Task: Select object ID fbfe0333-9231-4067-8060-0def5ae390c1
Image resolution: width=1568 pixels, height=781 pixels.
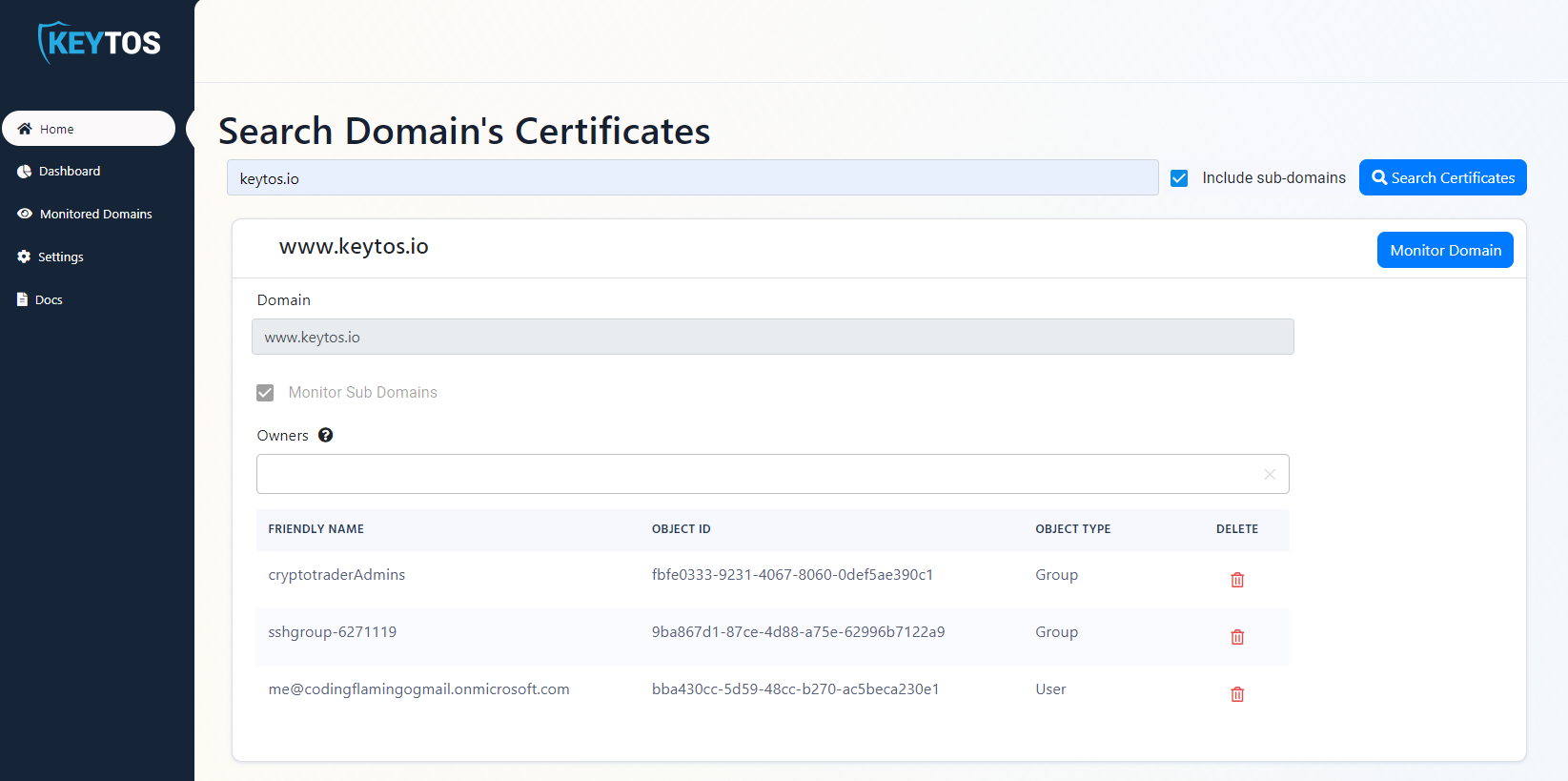Action: click(792, 575)
